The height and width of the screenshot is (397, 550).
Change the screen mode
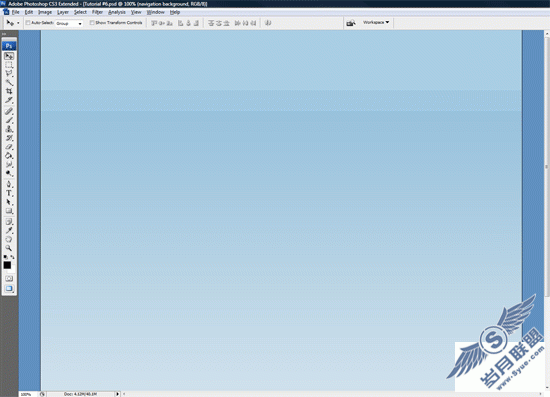point(9,289)
